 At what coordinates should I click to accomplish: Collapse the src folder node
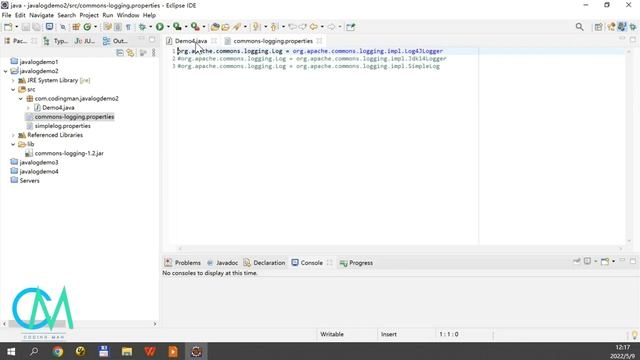[13, 89]
